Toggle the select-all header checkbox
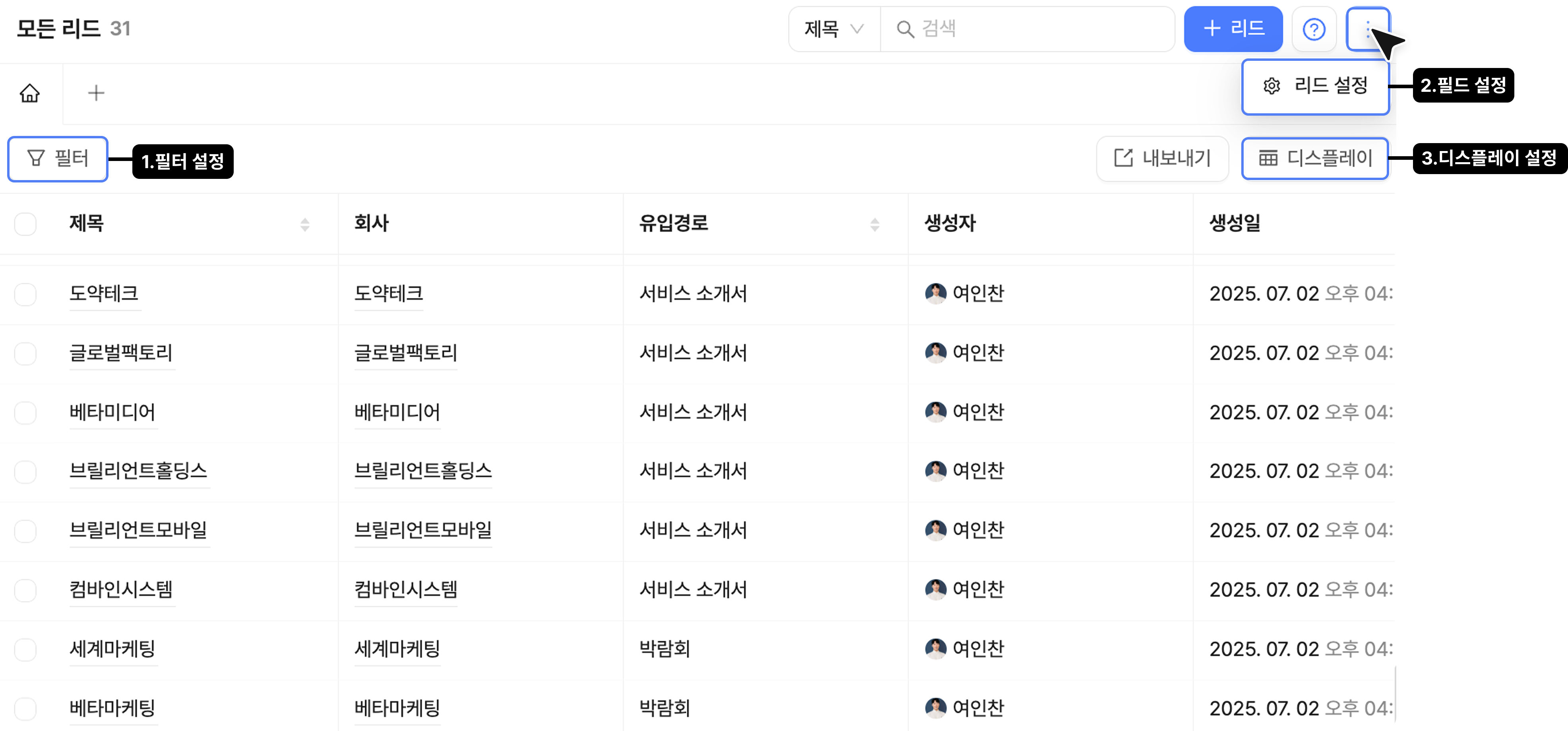 click(25, 224)
